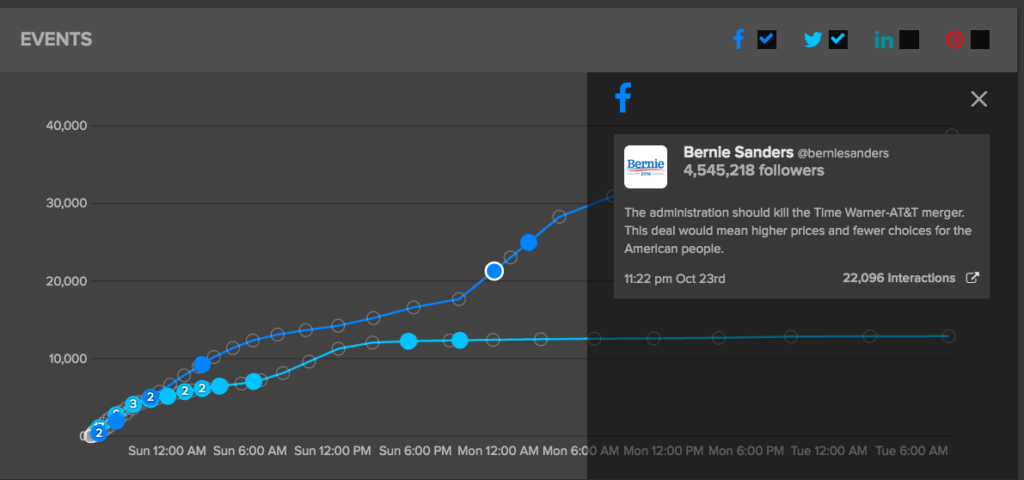Click the @berniesanders handle
1024x480 pixels.
pyautogui.click(x=843, y=153)
